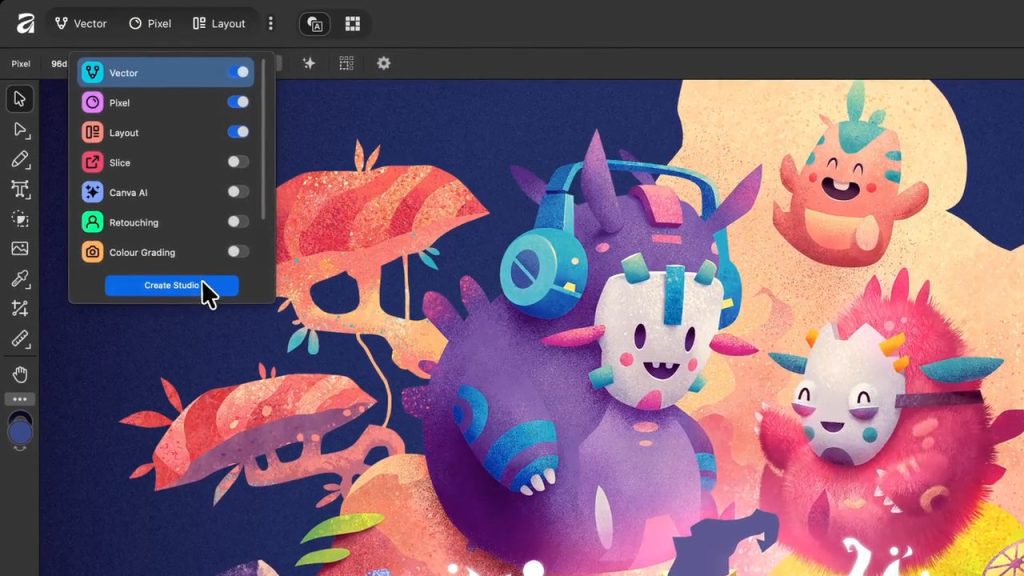Pick the Pencil tool in toolbar
Viewport: 1024px width, 576px height.
pos(19,159)
